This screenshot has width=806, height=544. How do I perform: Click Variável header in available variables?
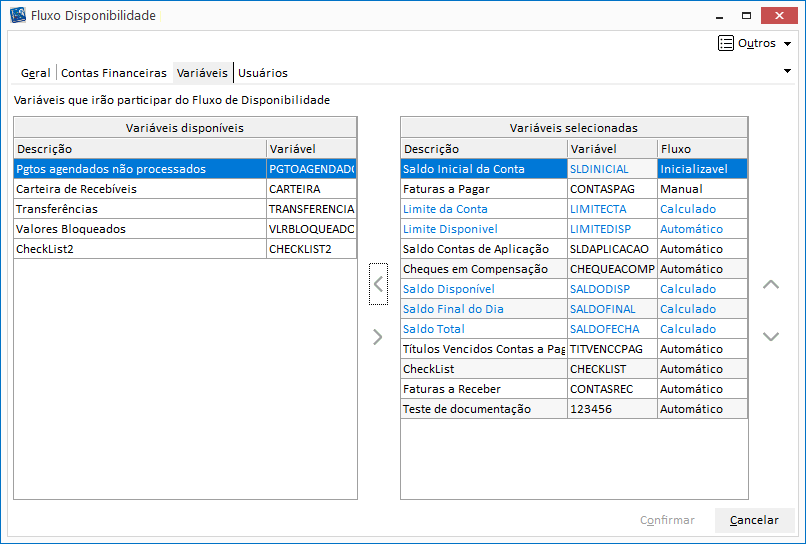(312, 149)
